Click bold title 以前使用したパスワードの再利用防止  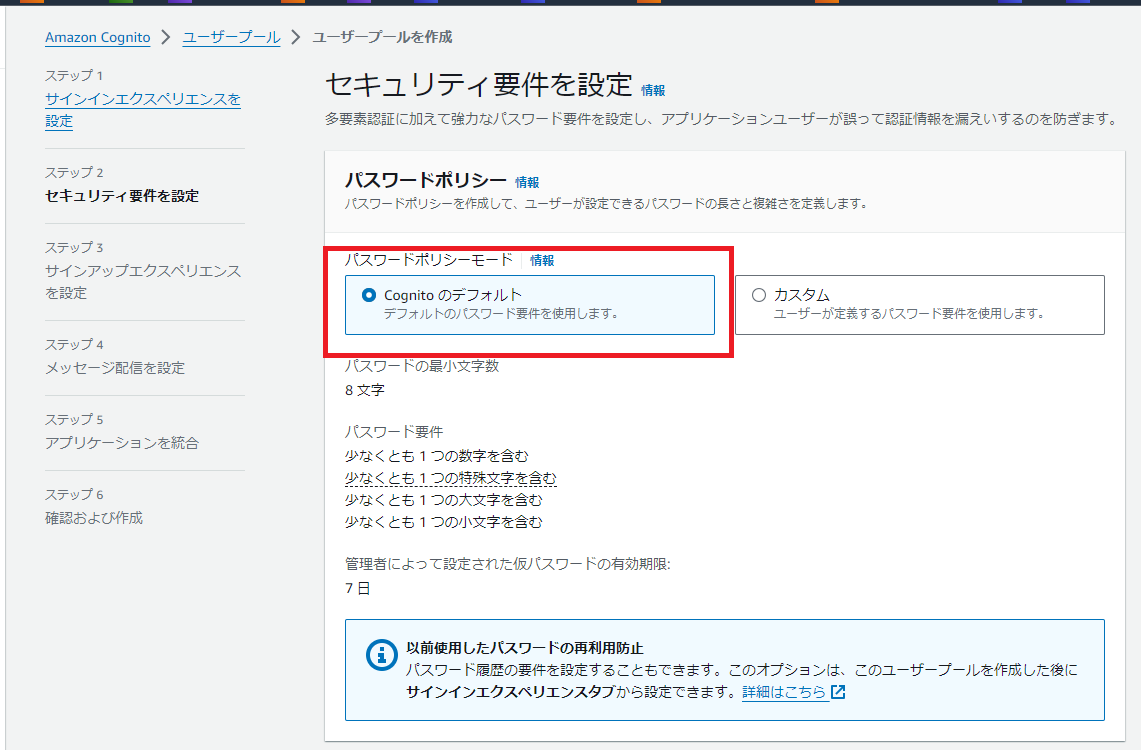coord(525,647)
